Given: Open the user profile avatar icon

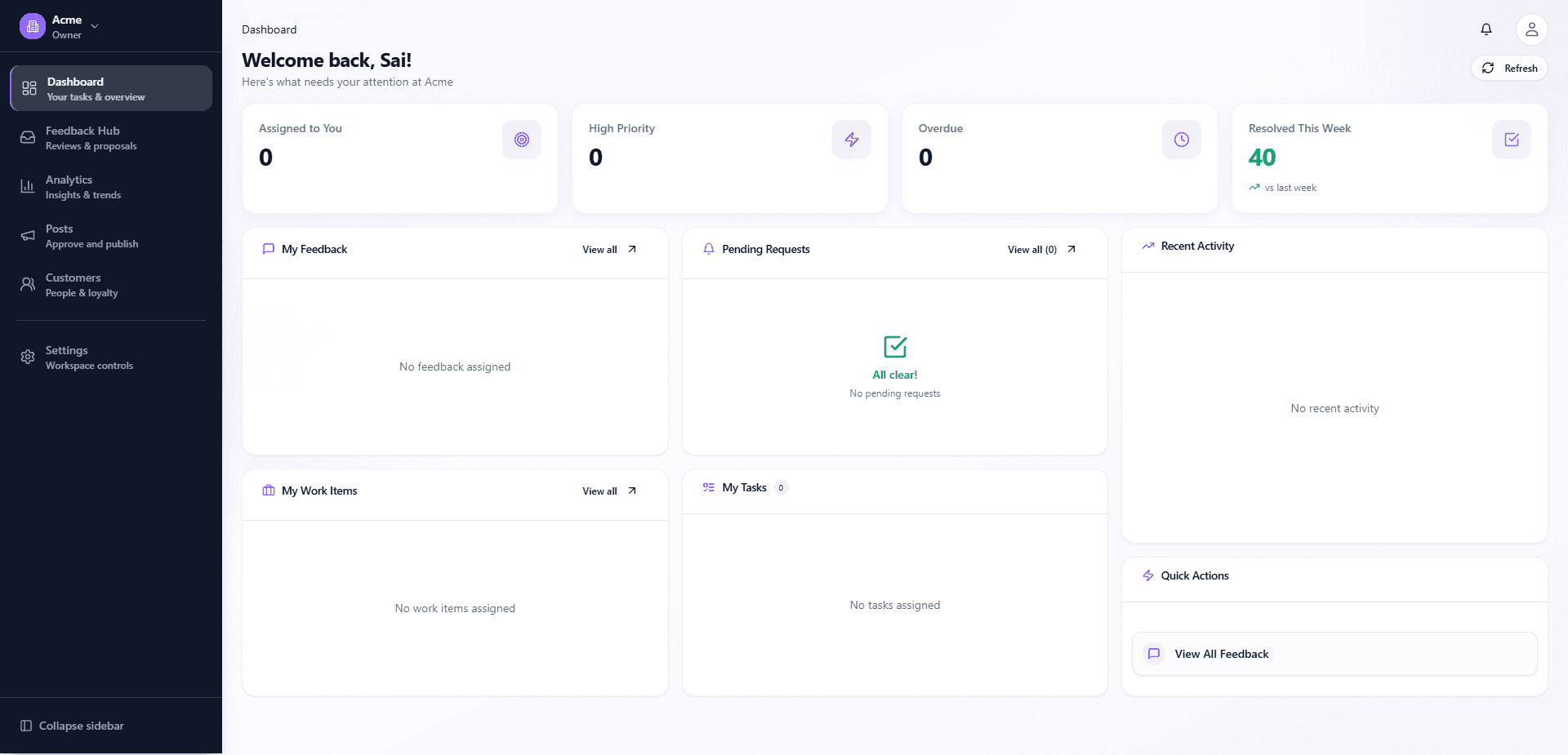Looking at the screenshot, I should pyautogui.click(x=1531, y=29).
